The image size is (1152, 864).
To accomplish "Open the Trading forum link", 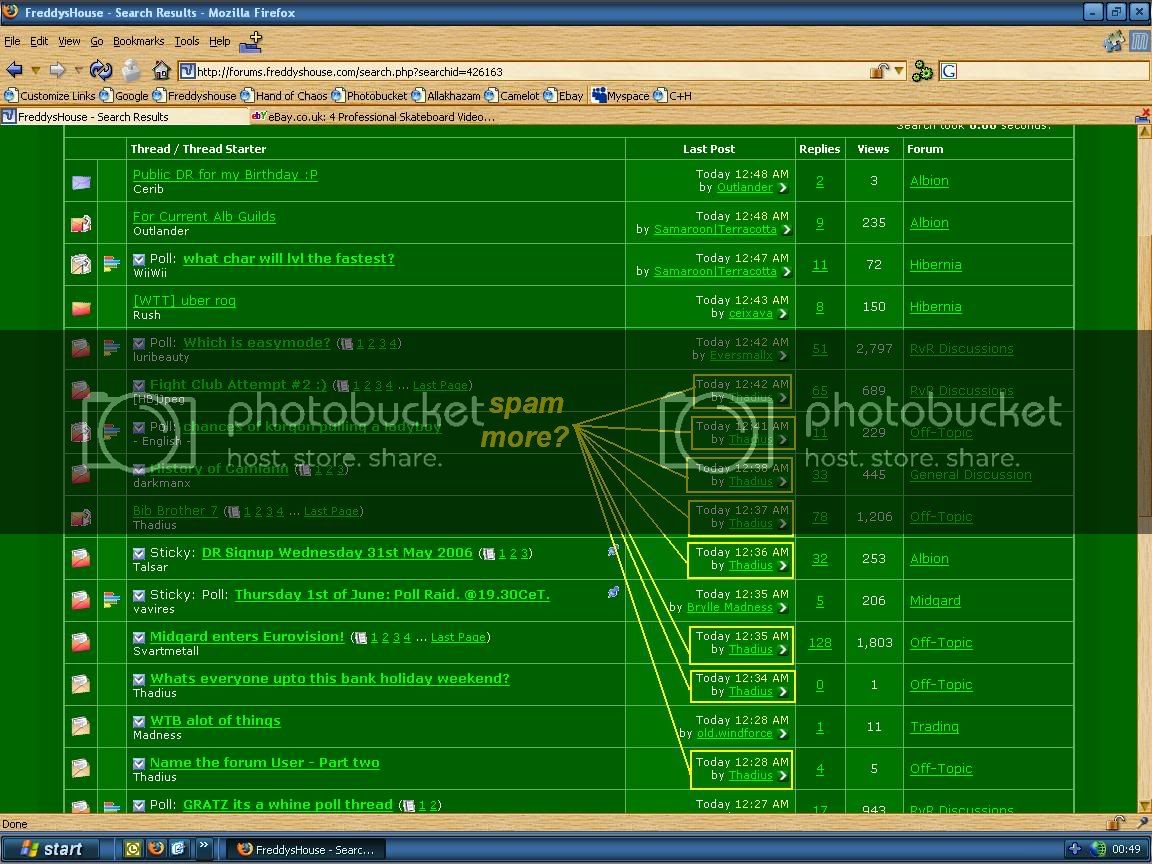I will [935, 727].
